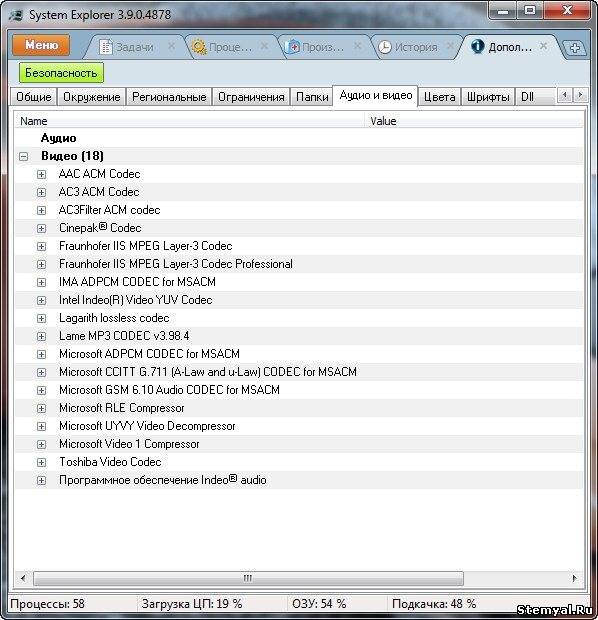Switch to the Произ... tab

click(x=323, y=47)
